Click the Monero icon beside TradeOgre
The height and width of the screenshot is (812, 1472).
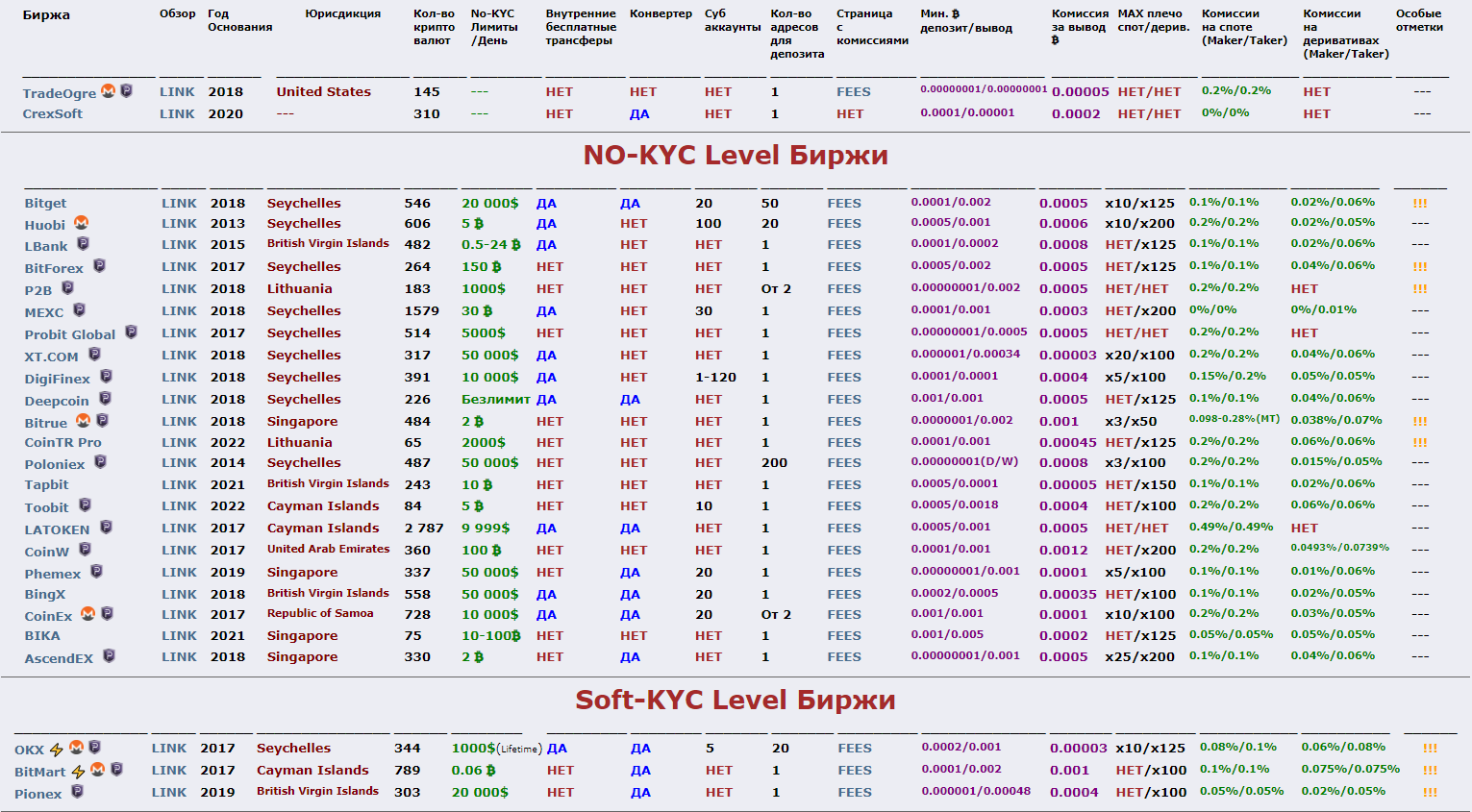[x=109, y=90]
